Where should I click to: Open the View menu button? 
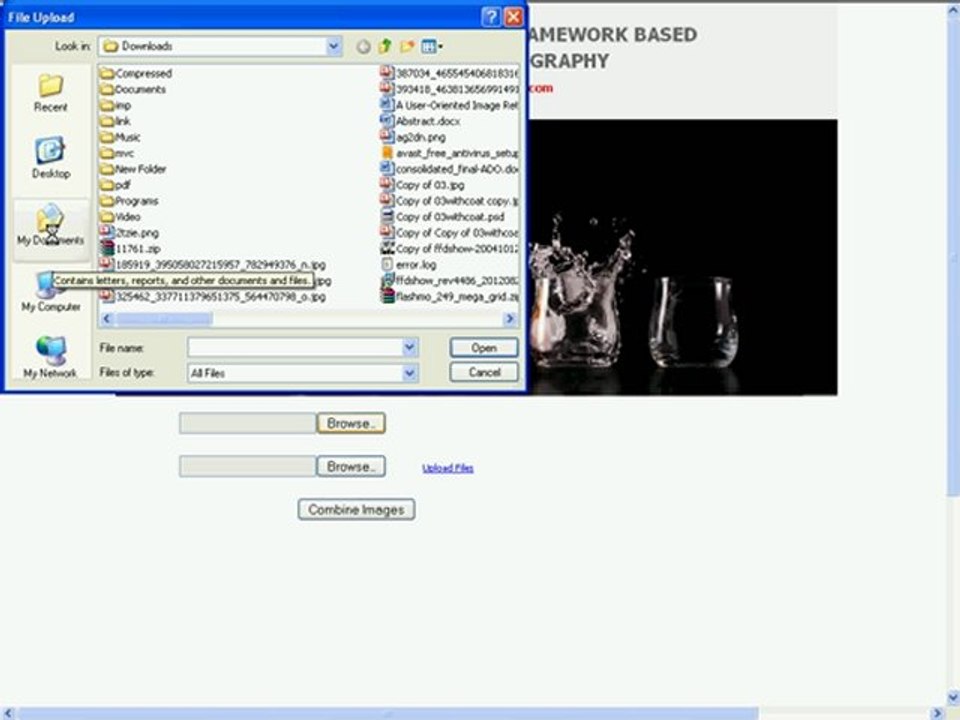(x=432, y=47)
